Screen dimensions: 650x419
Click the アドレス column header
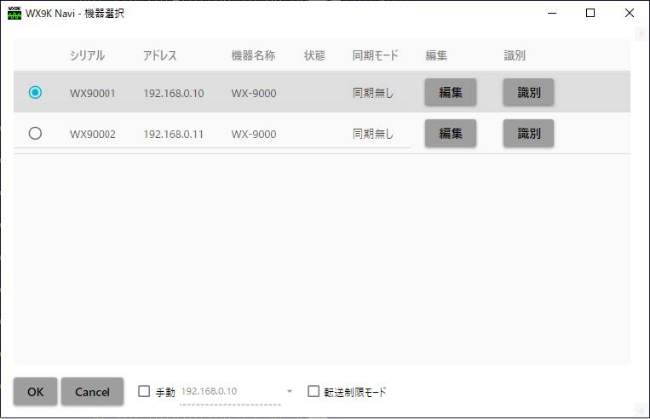(x=160, y=55)
